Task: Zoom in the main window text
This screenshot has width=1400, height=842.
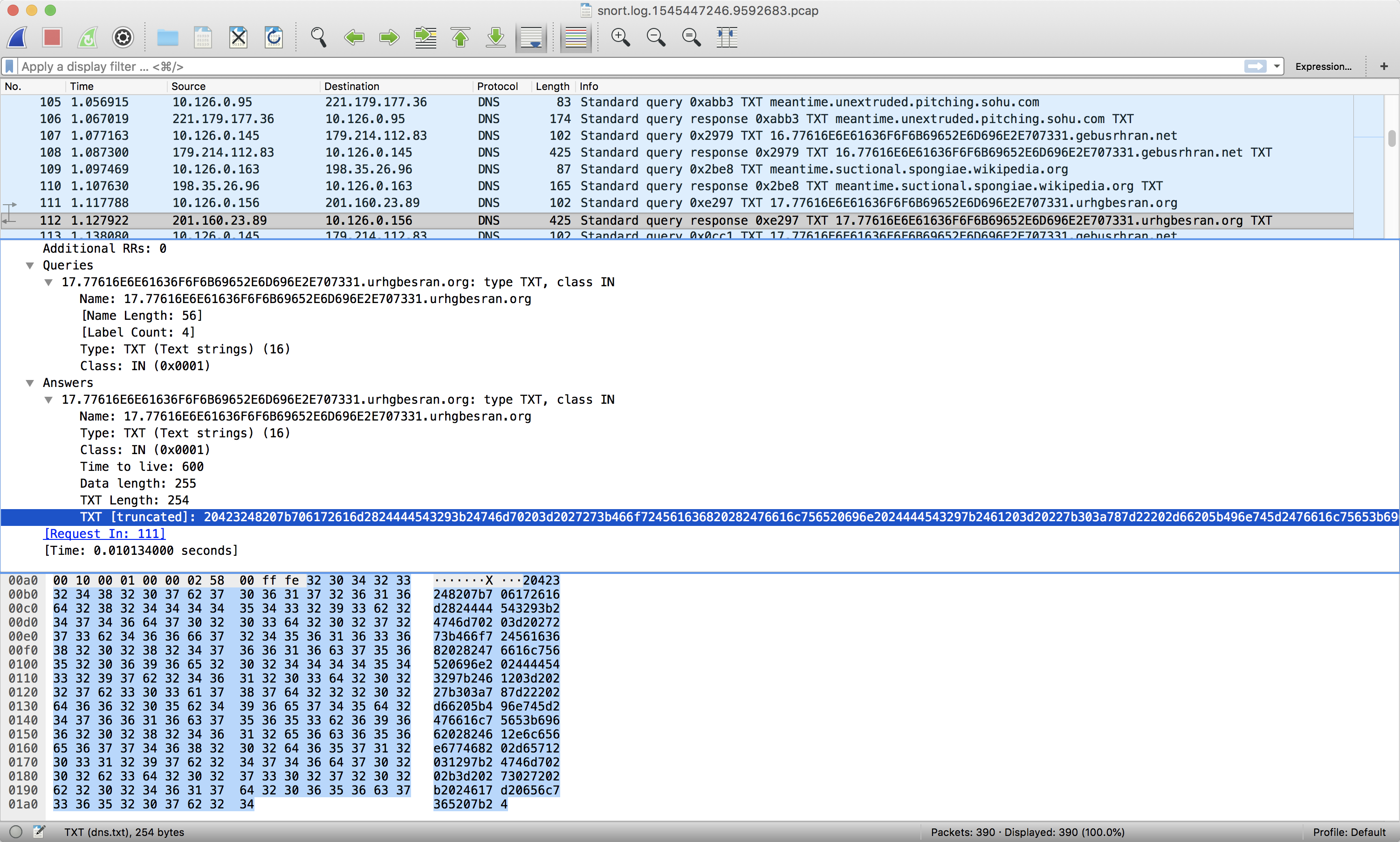Action: [x=620, y=37]
